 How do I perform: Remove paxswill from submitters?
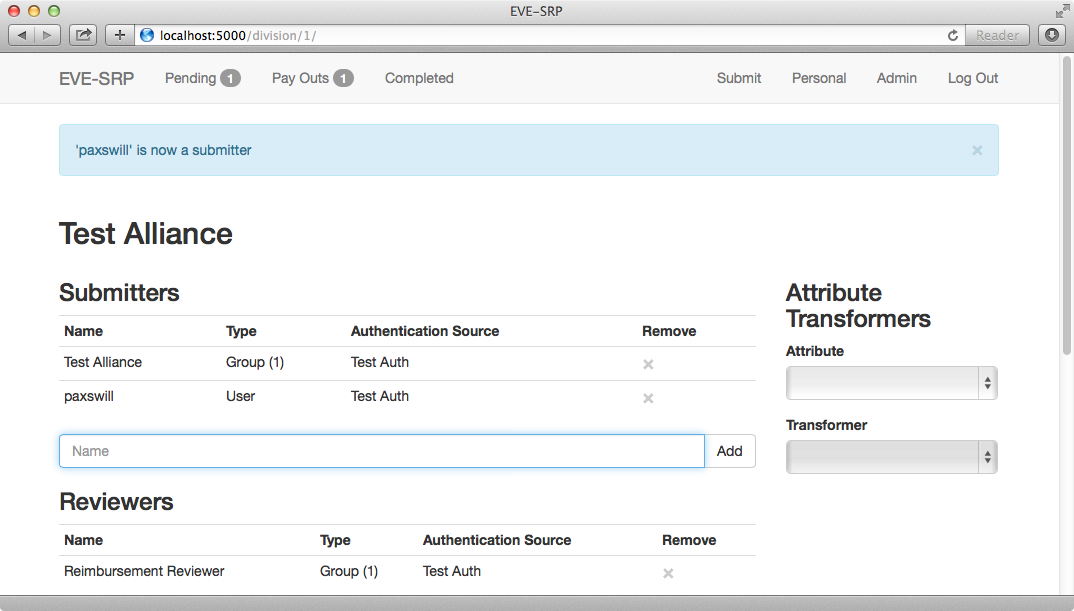click(x=648, y=398)
